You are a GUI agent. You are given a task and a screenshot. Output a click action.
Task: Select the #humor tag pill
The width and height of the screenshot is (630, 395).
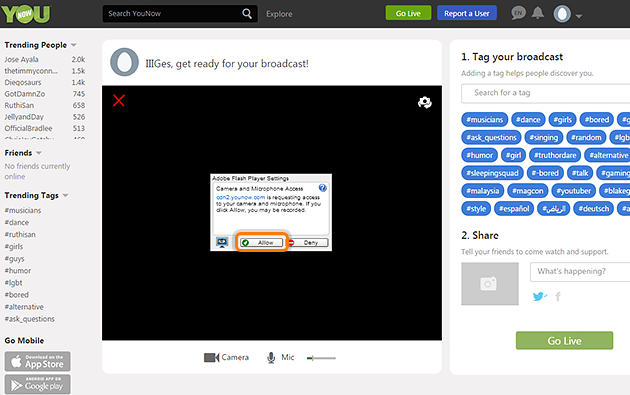[479, 155]
